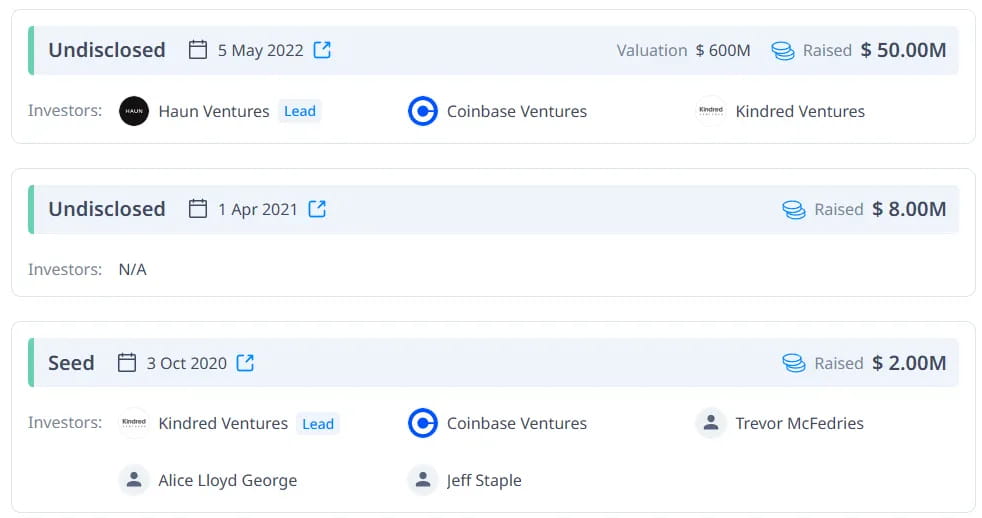
Task: Click Coinbase Ventures logo in the Seed round
Action: 423,423
